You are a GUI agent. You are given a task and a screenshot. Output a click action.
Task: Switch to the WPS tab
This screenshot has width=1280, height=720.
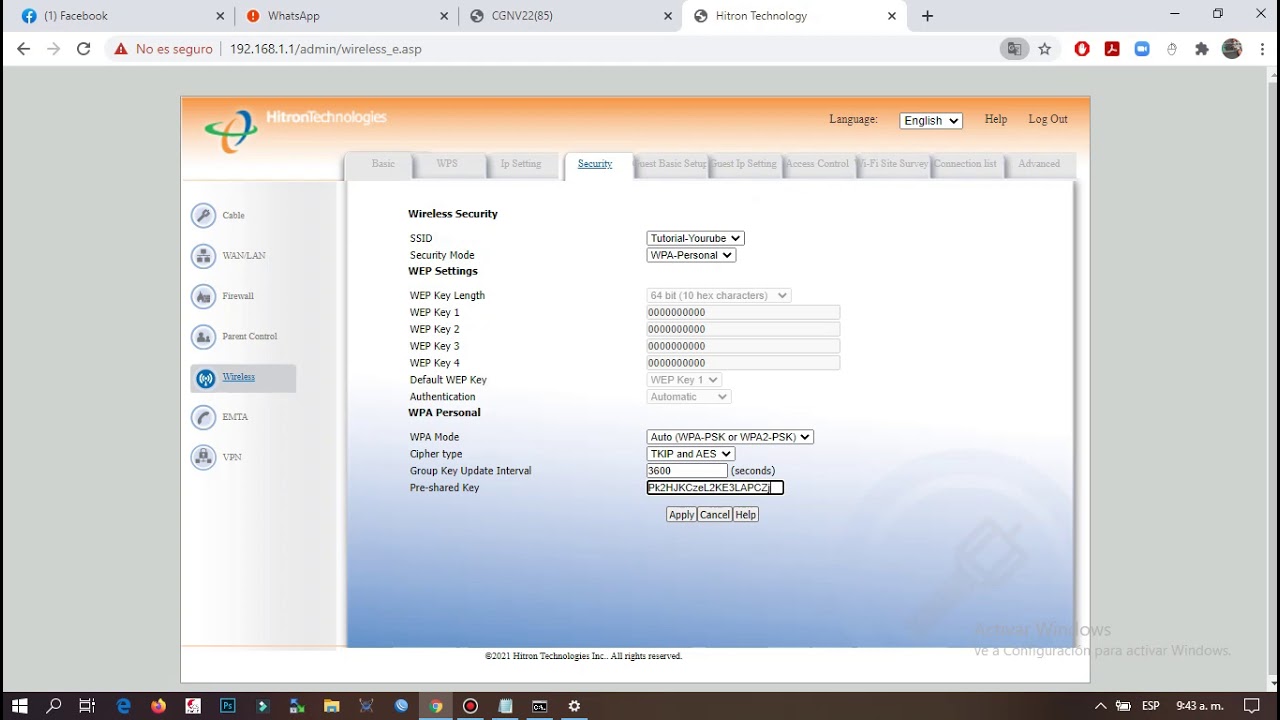coord(447,164)
